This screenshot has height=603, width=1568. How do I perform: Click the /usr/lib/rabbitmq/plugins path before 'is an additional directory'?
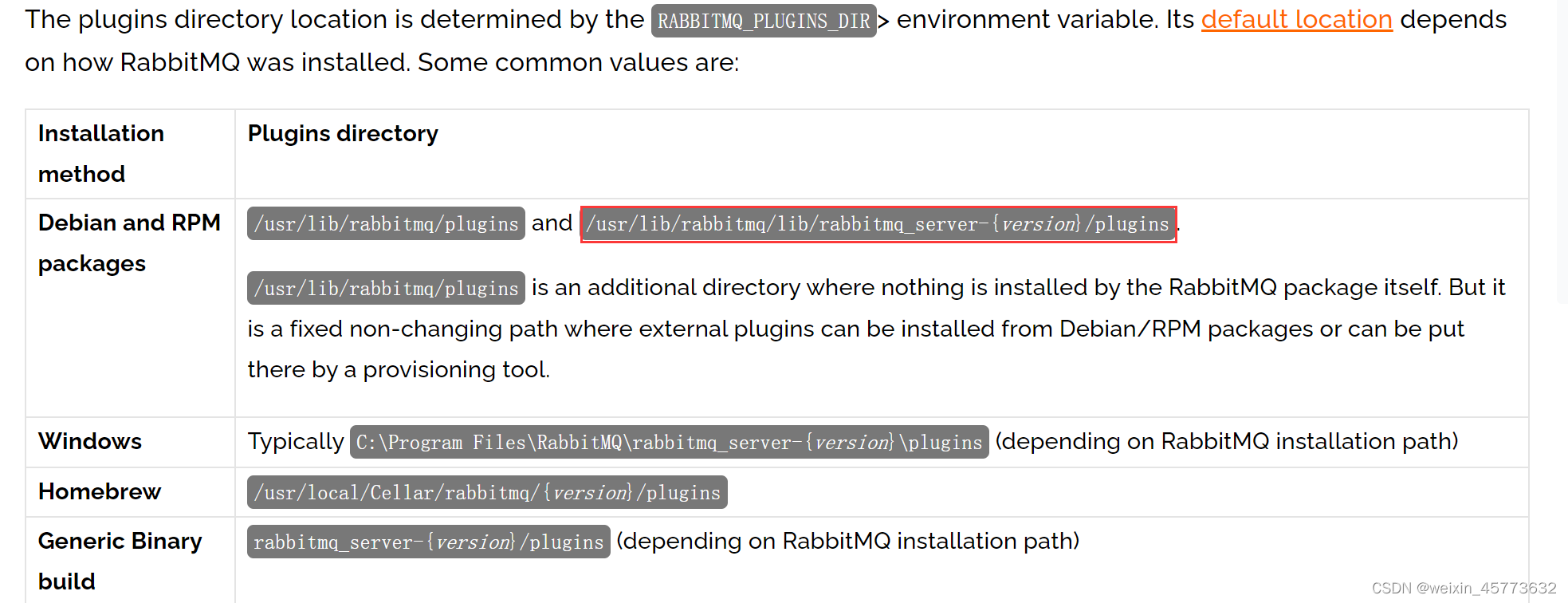tap(386, 288)
